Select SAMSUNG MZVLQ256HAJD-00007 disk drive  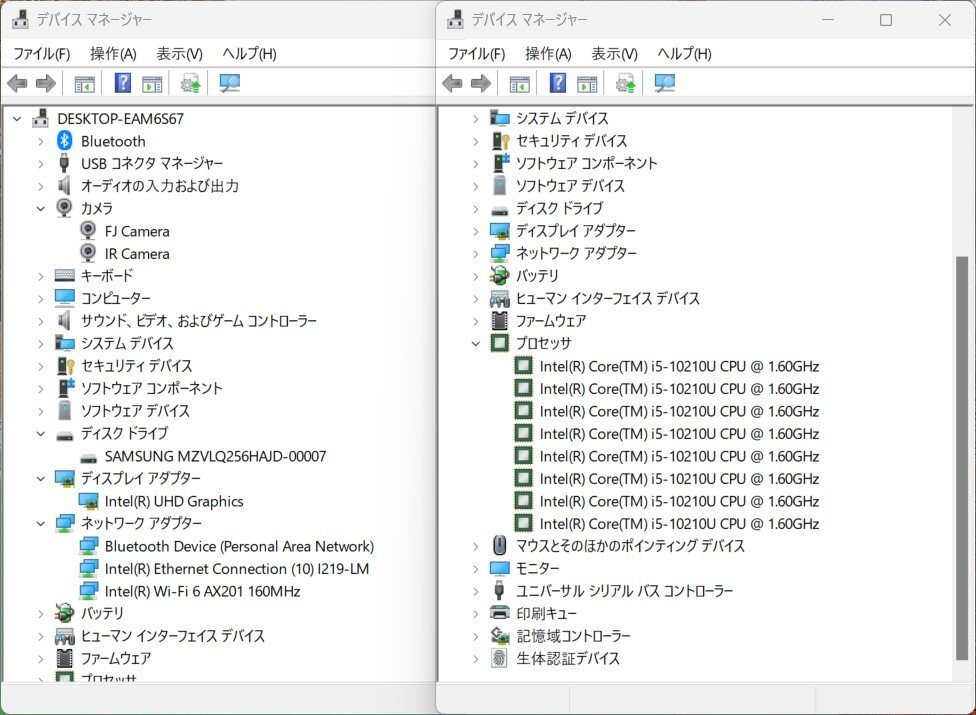pyautogui.click(x=215, y=456)
